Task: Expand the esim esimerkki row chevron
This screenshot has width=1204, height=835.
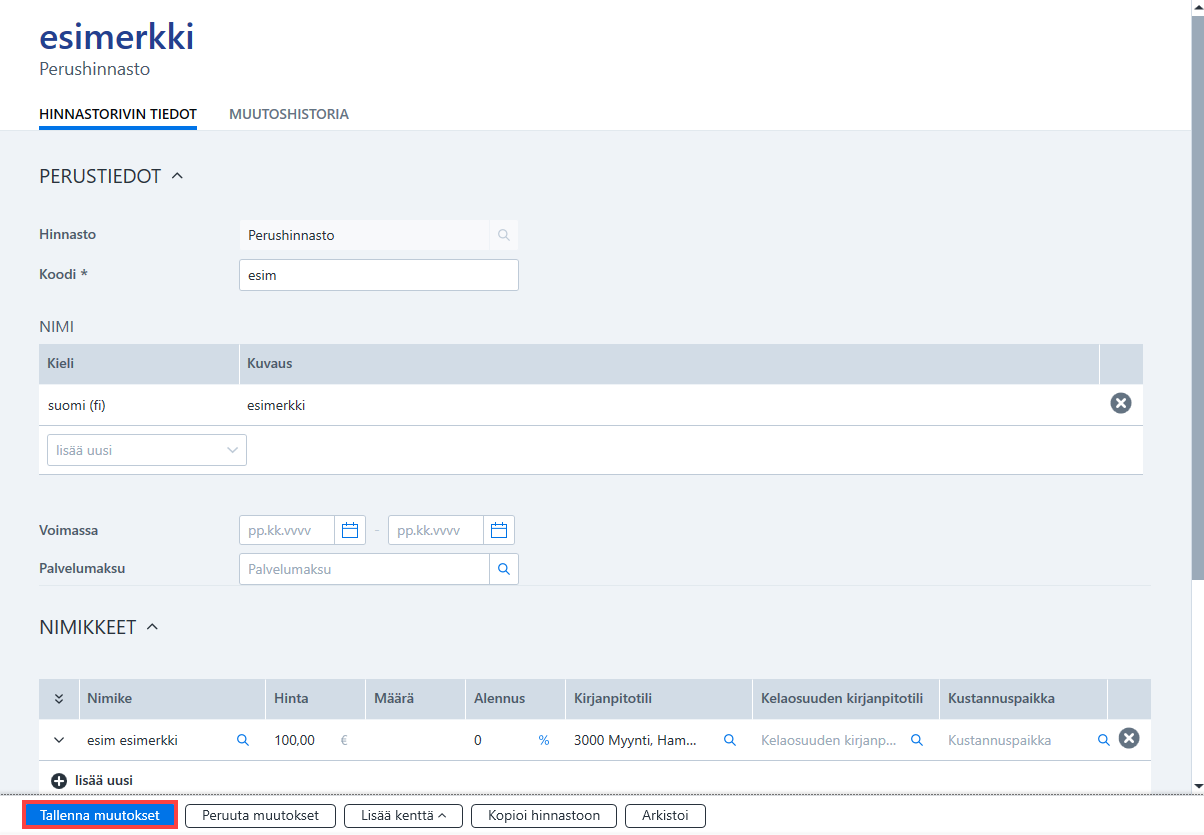Action: pyautogui.click(x=59, y=740)
